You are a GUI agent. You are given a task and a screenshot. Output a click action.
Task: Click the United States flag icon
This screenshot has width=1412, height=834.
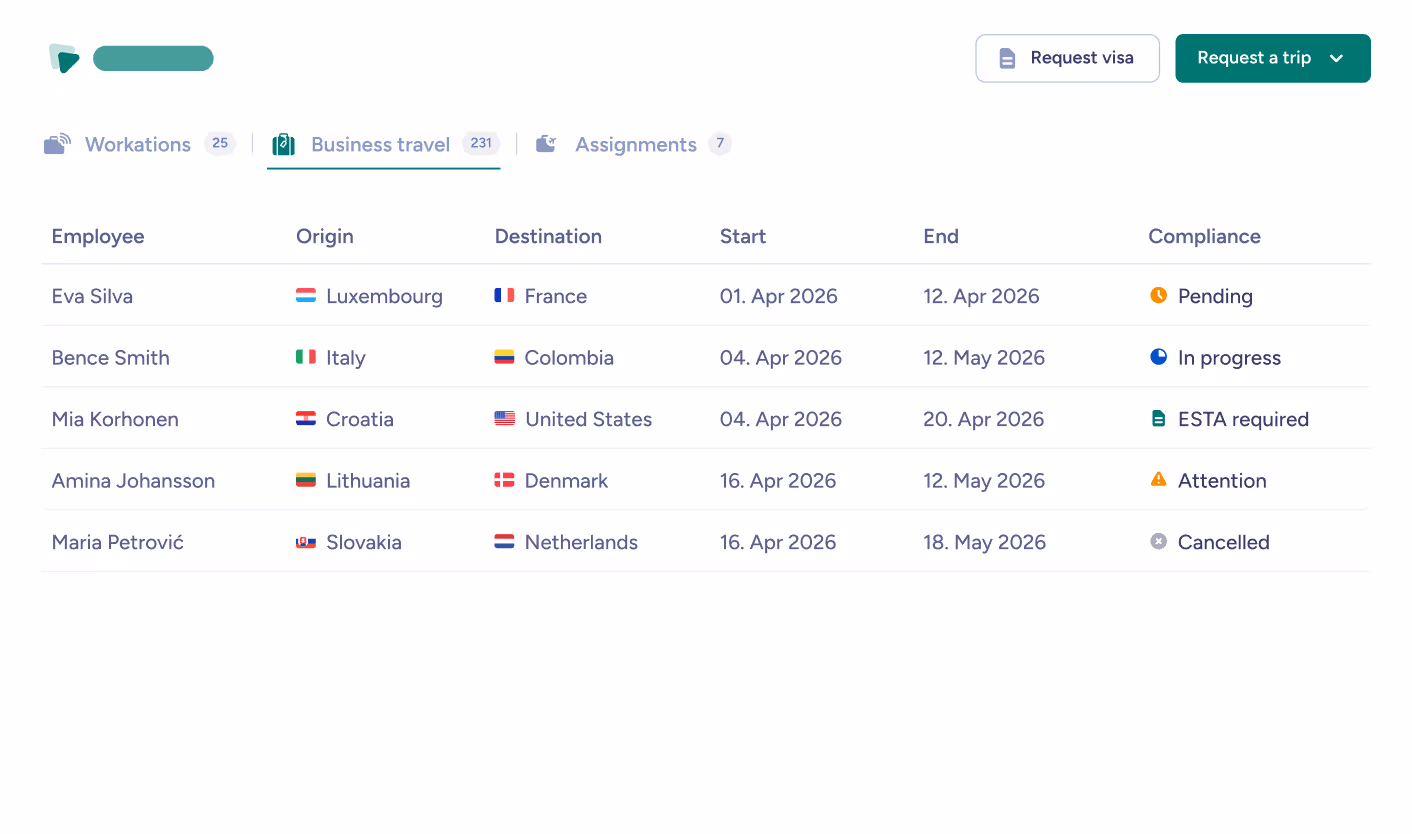tap(504, 419)
